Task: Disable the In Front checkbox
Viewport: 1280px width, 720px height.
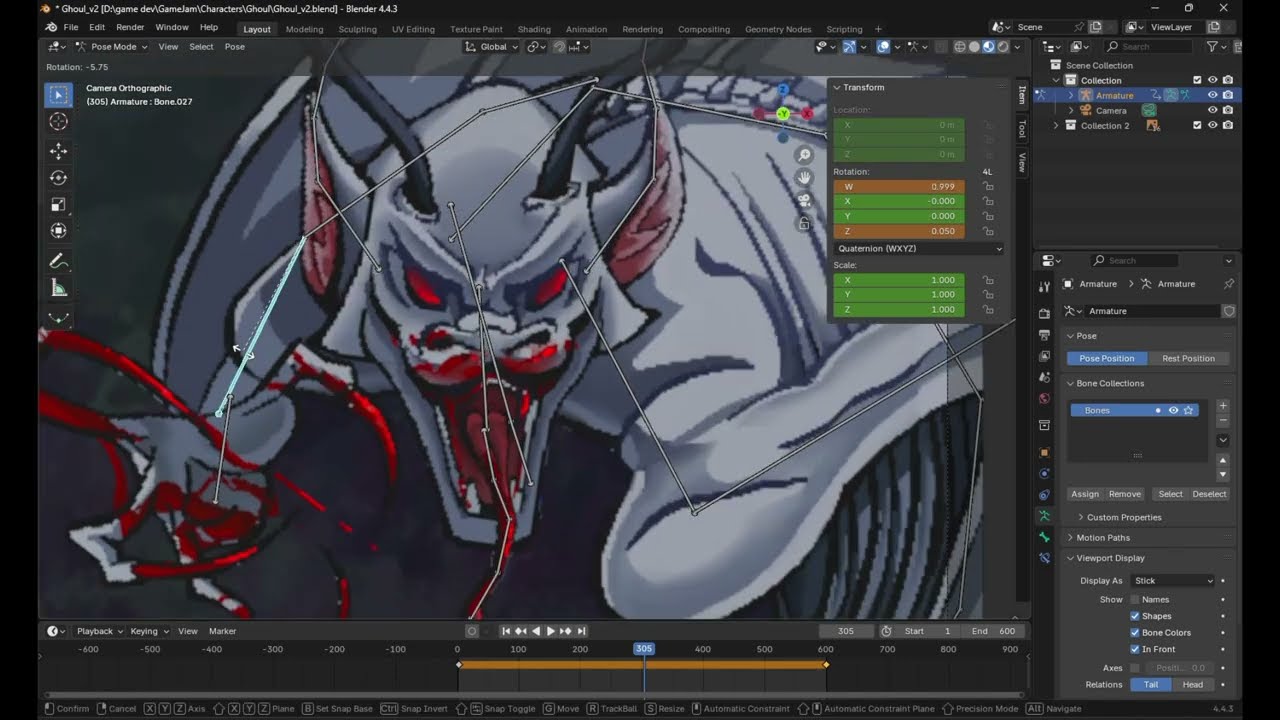Action: 1135,649
